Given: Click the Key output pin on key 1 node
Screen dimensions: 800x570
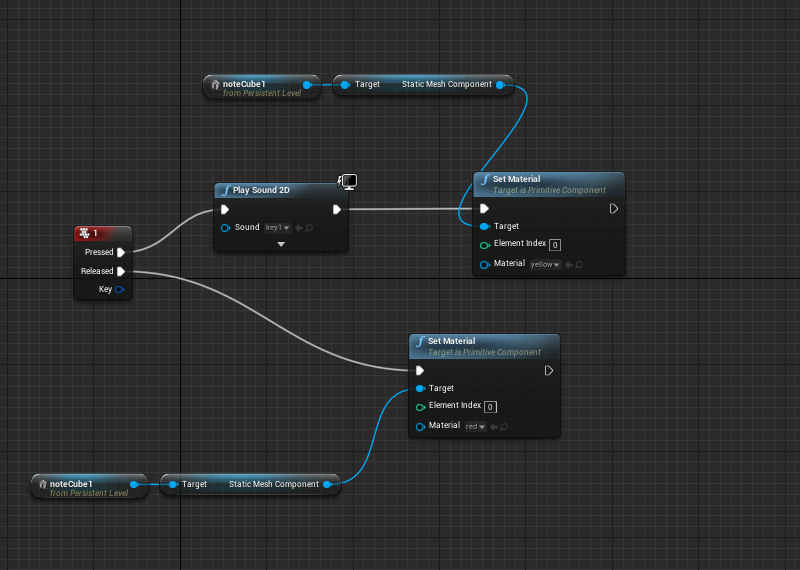Looking at the screenshot, I should (x=120, y=289).
